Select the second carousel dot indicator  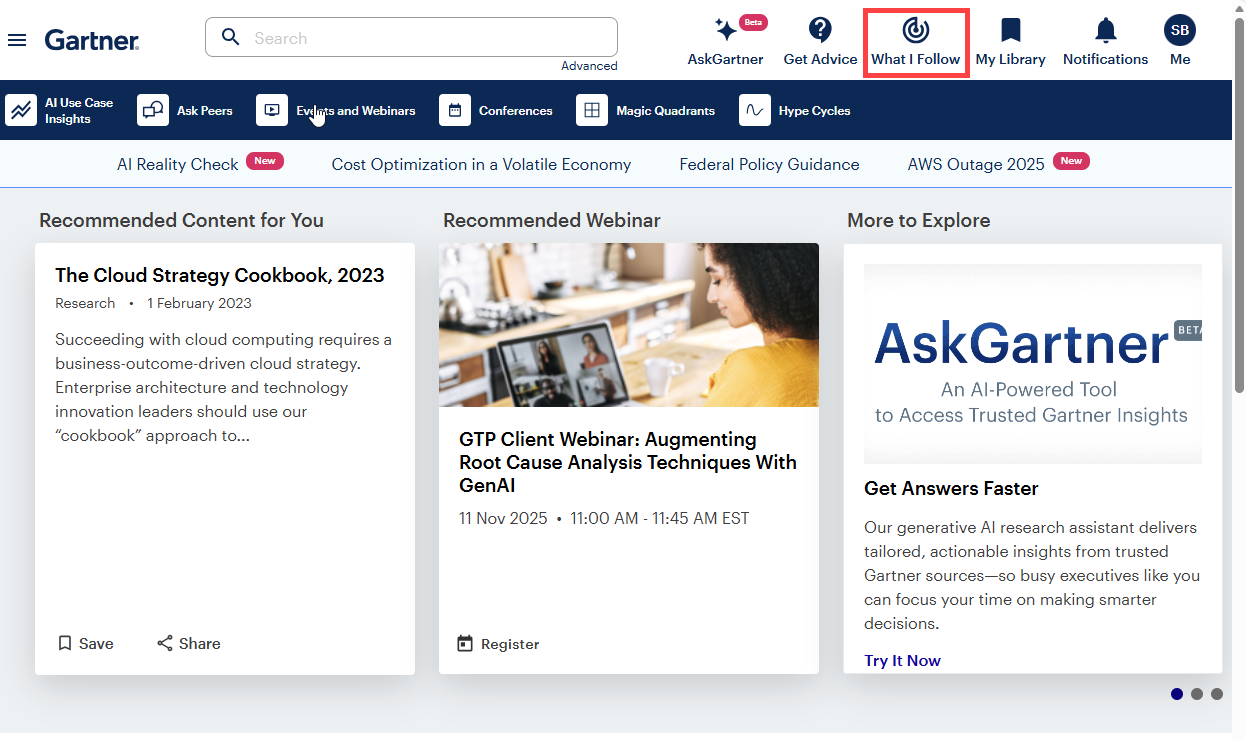1197,694
